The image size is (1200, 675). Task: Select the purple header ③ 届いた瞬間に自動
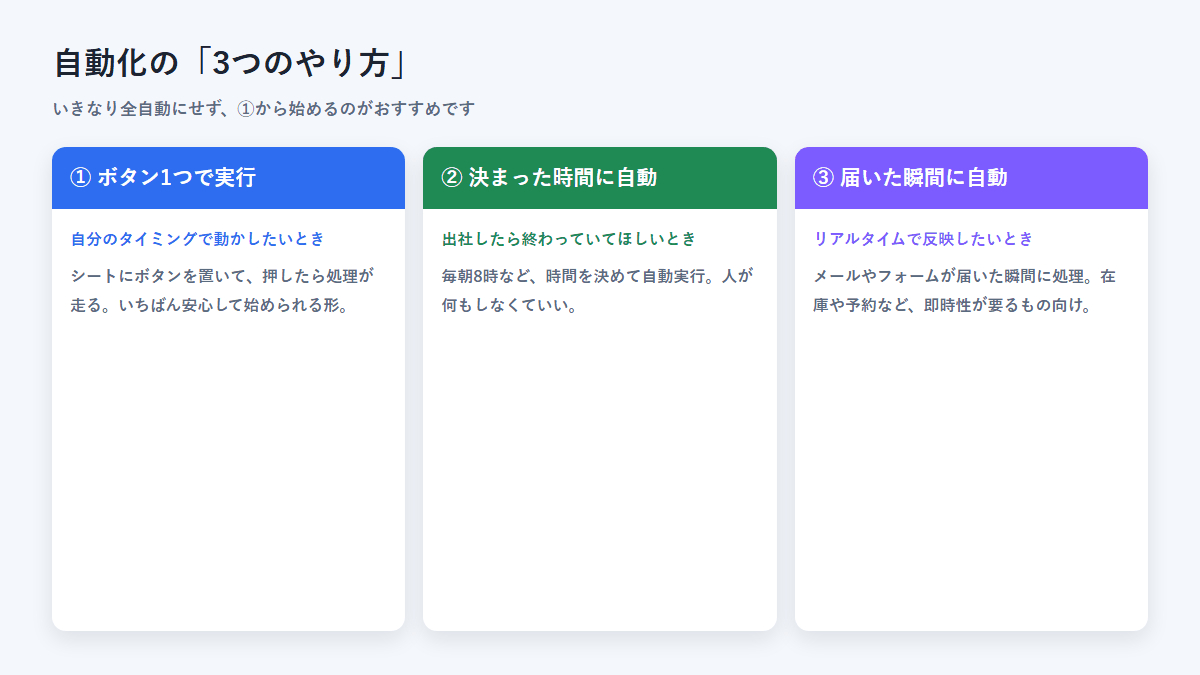click(x=971, y=178)
